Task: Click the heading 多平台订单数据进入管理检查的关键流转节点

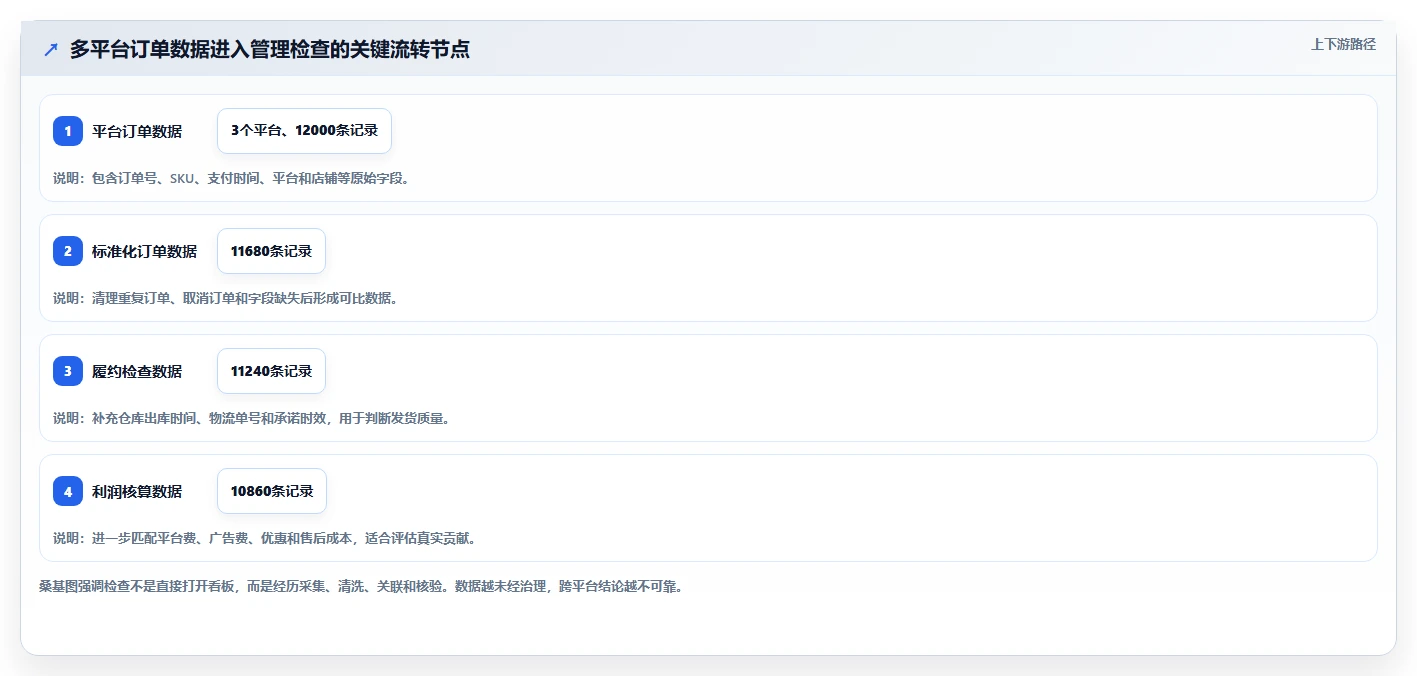Action: click(270, 49)
